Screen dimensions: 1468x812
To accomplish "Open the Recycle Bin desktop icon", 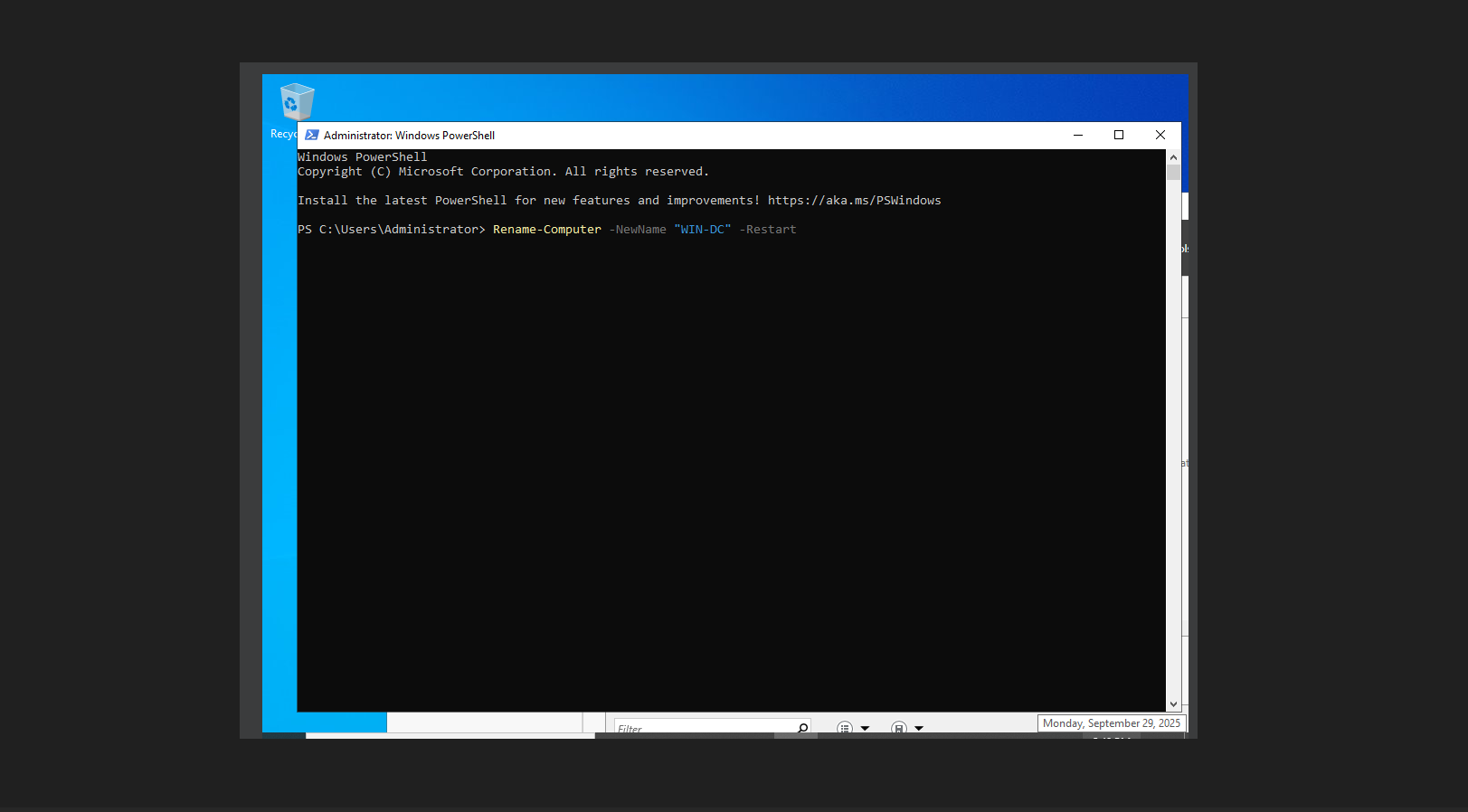I will [x=297, y=102].
